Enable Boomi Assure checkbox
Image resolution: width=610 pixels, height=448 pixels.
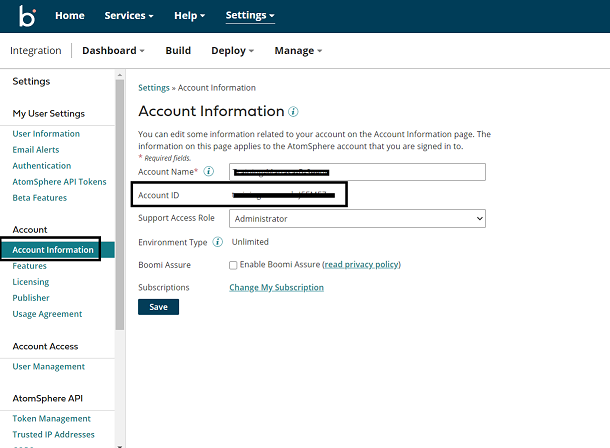pos(233,265)
